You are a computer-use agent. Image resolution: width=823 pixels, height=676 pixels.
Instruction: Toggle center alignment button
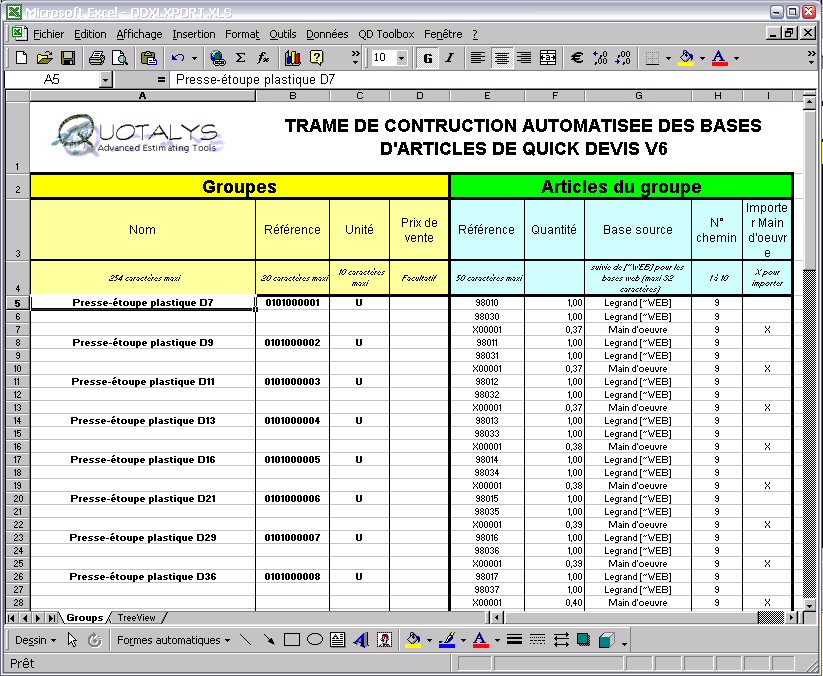click(x=501, y=58)
